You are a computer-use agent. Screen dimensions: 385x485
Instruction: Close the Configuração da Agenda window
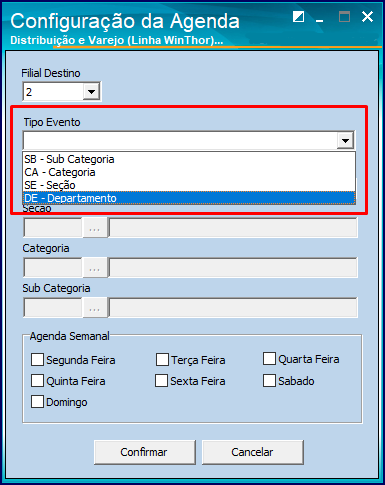pos(367,16)
